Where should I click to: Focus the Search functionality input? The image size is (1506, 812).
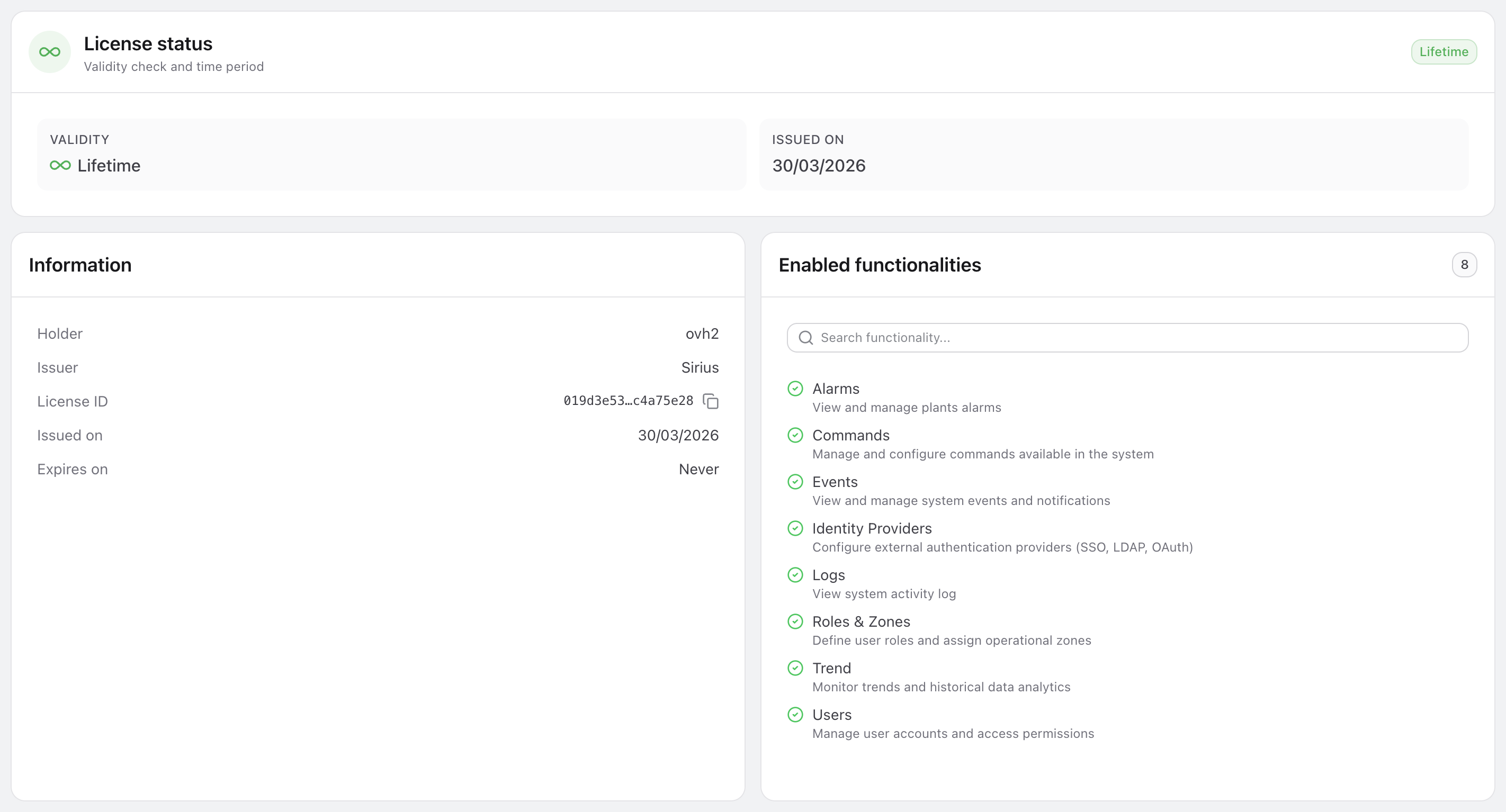(1127, 338)
